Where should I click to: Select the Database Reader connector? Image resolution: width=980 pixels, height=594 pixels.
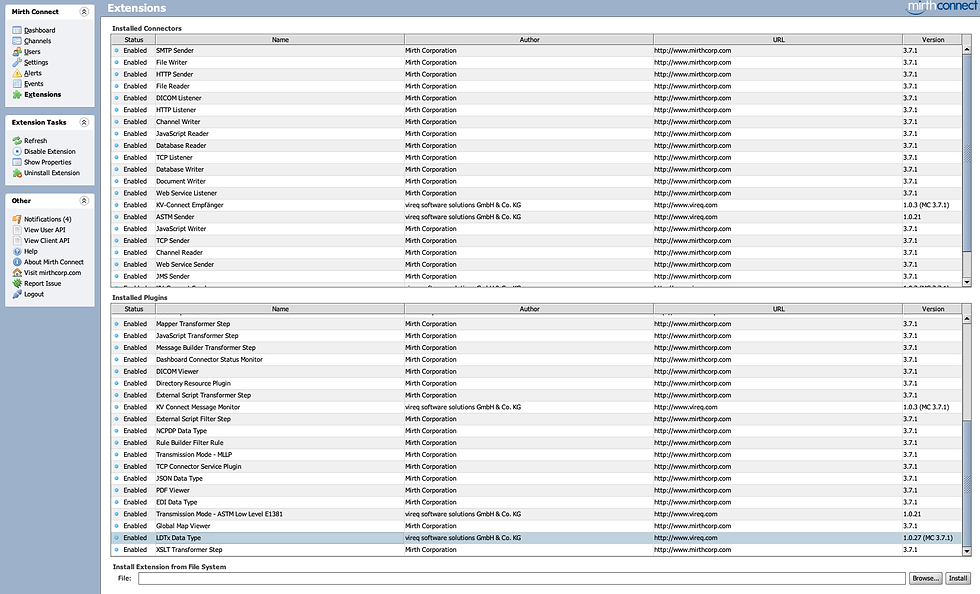point(537,146)
